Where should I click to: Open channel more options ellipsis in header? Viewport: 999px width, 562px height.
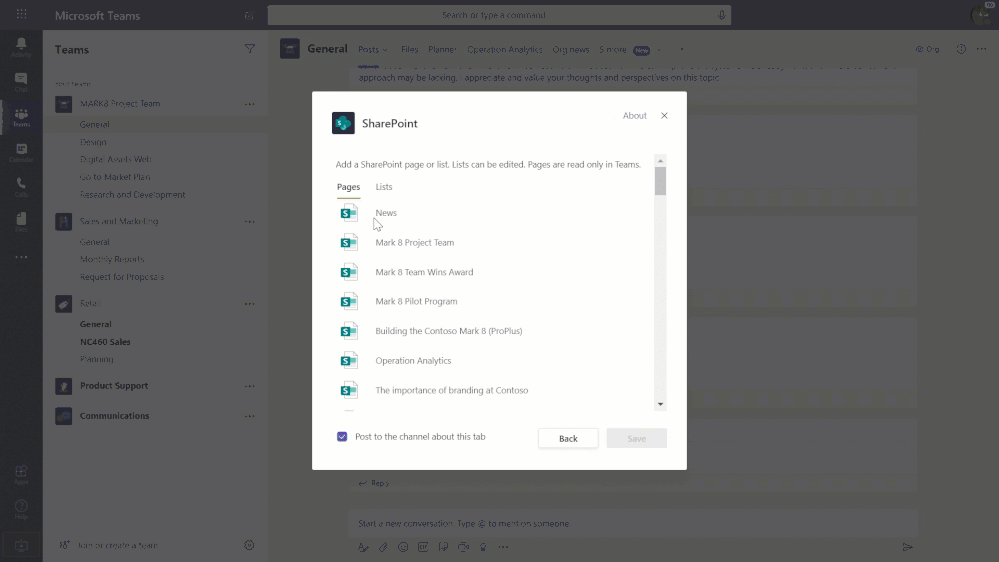981,49
